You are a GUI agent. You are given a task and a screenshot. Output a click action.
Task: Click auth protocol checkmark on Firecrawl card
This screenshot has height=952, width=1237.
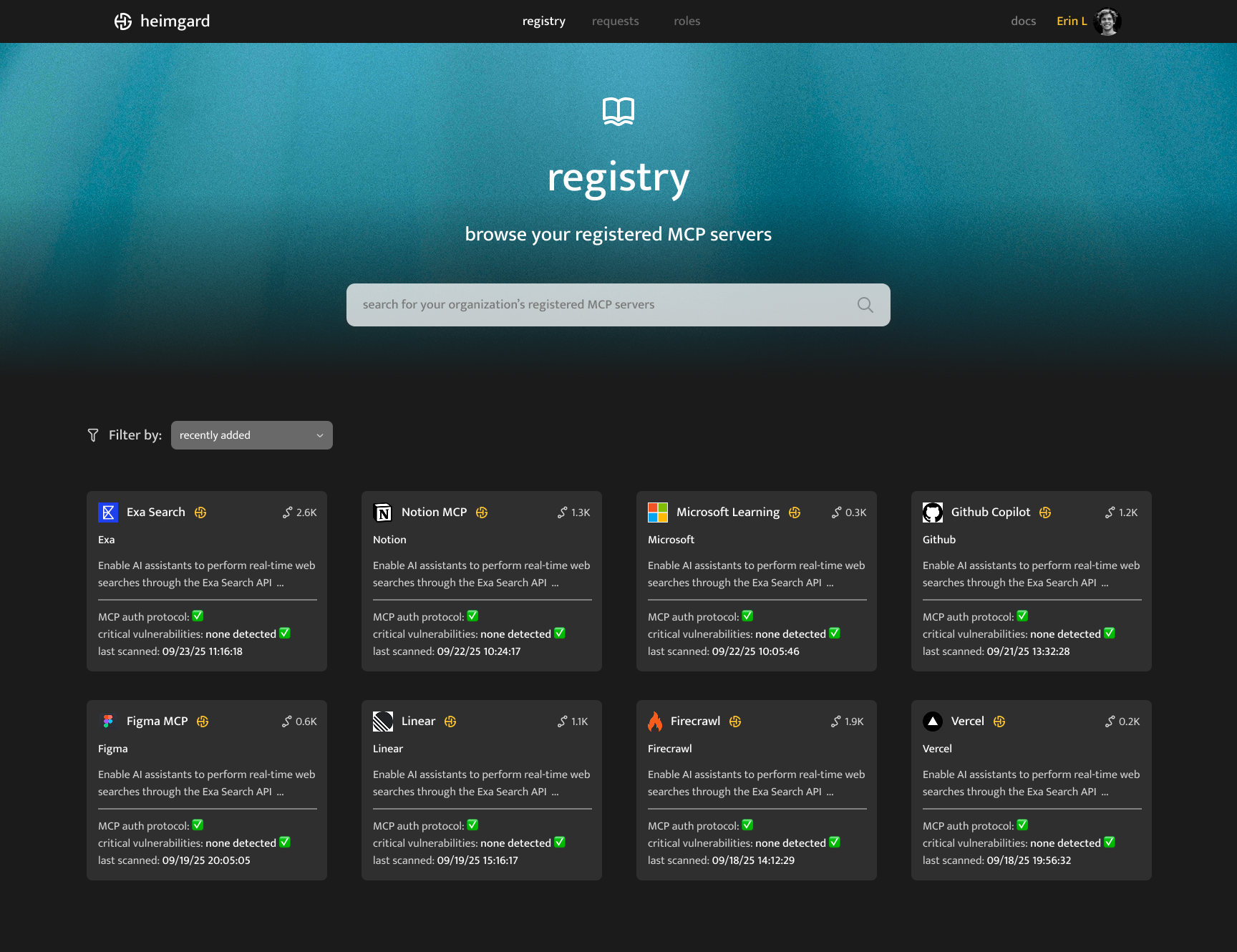coord(747,825)
